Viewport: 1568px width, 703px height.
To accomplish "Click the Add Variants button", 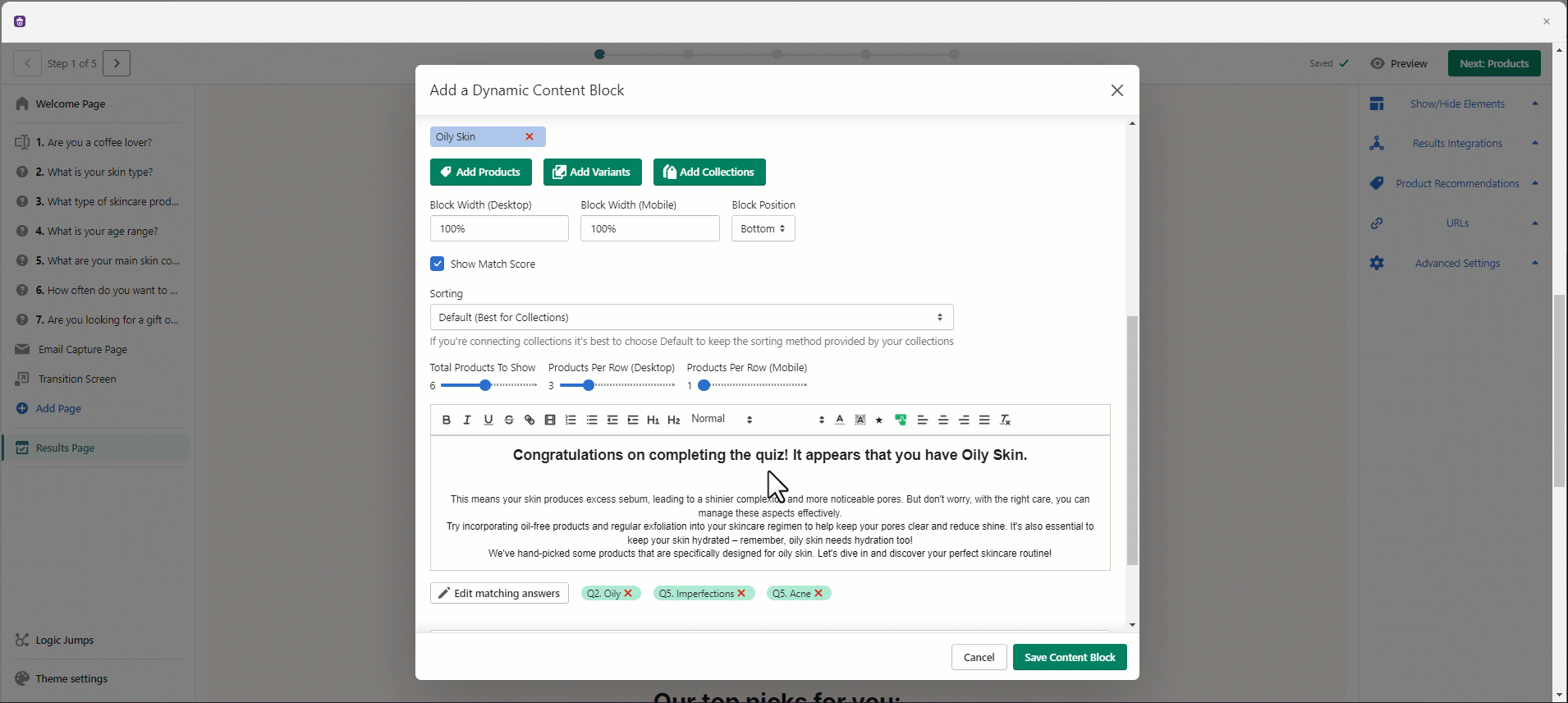I will click(592, 172).
